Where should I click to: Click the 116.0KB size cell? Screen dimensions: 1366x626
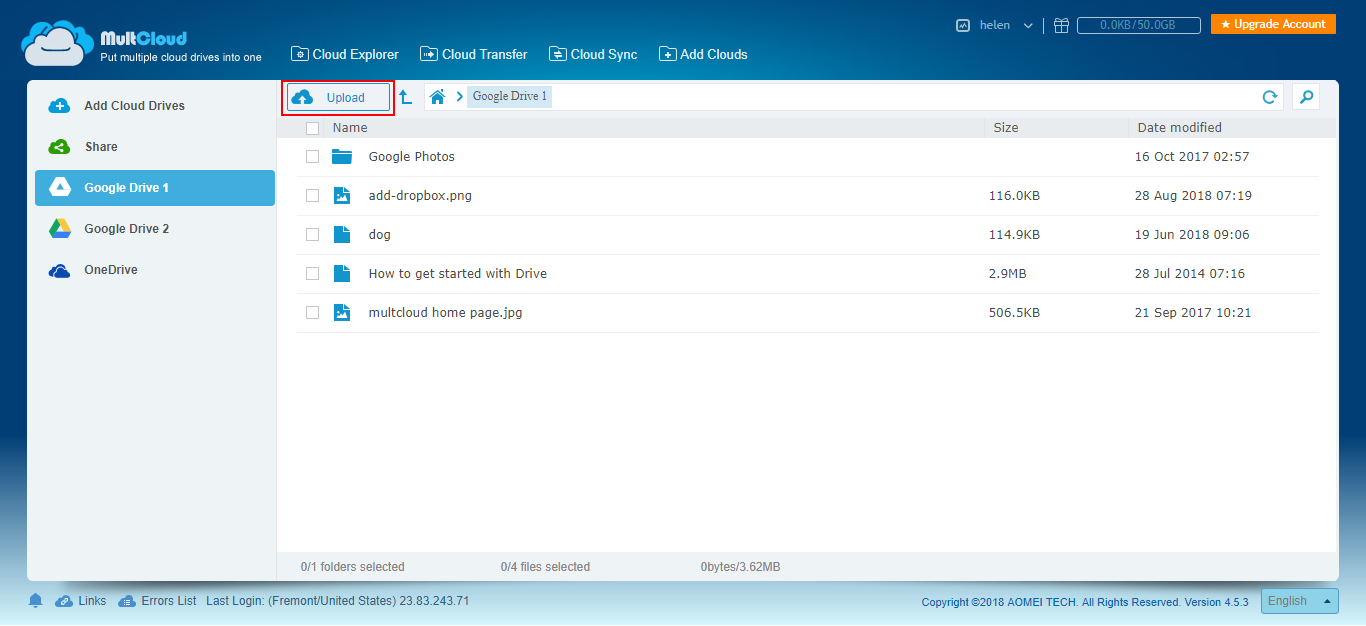pos(1014,195)
